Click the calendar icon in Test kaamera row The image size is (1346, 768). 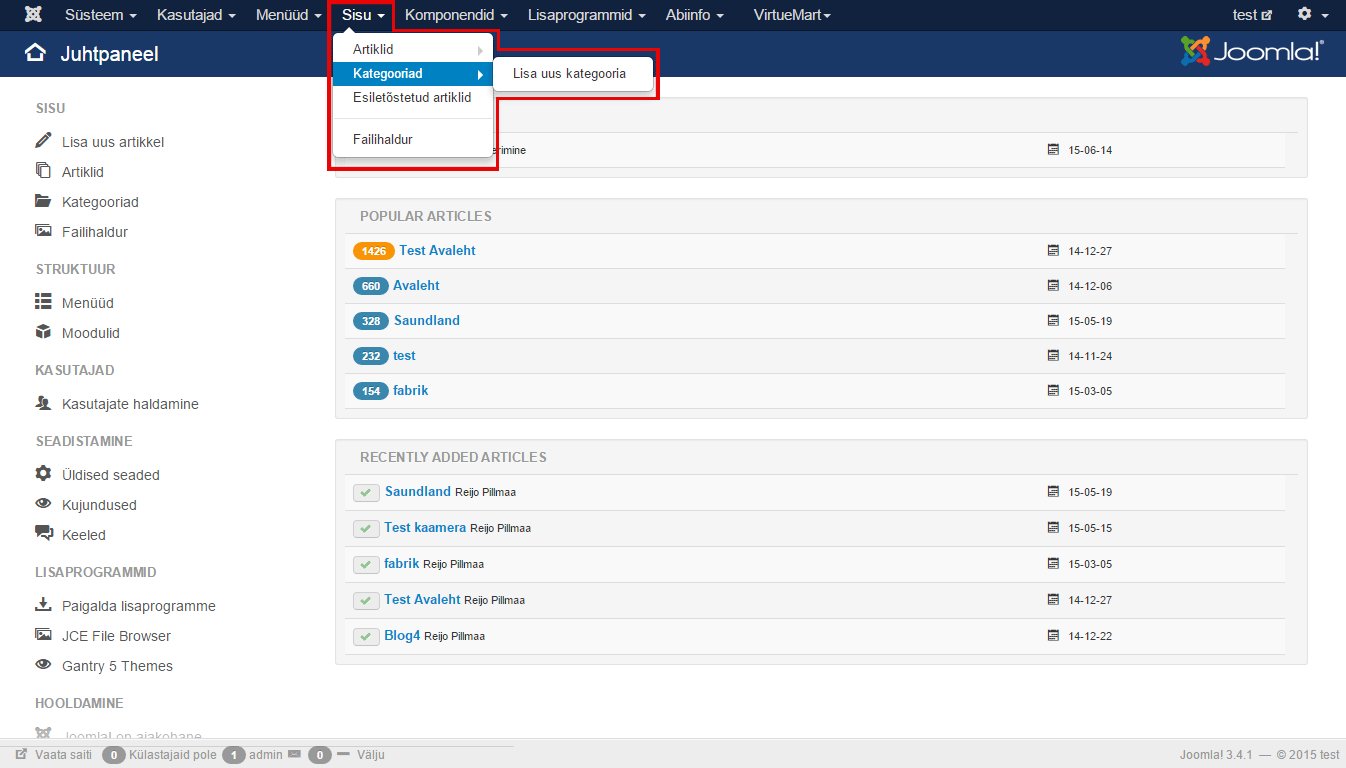[x=1053, y=527]
